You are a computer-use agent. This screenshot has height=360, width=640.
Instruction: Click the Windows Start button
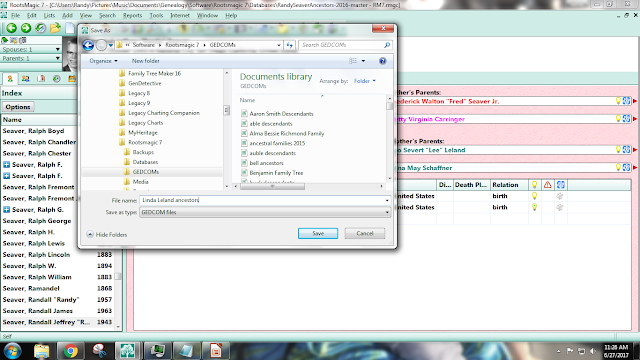pos(13,351)
